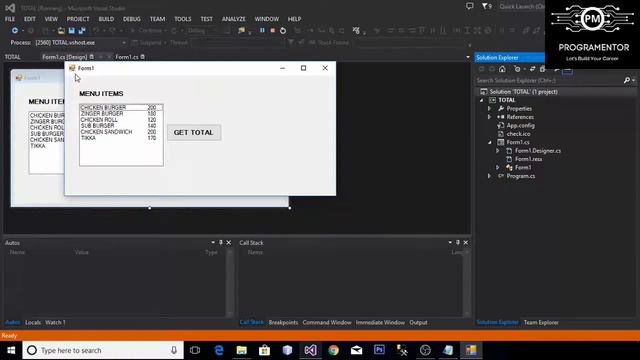Viewport: 640px width, 360px height.
Task: Open the document tabs overflow dropdown
Action: 468,57
